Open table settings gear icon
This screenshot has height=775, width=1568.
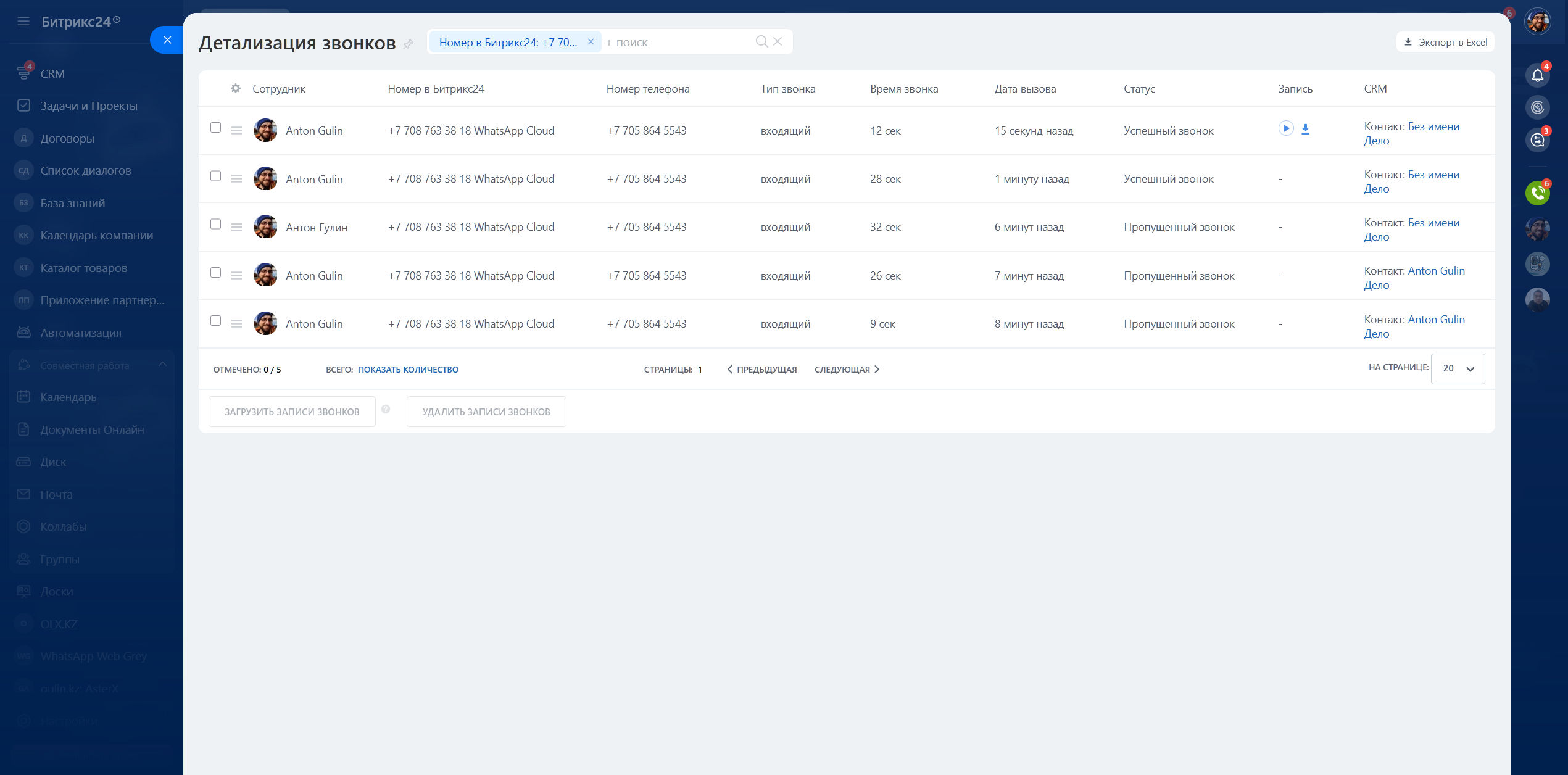(x=236, y=88)
